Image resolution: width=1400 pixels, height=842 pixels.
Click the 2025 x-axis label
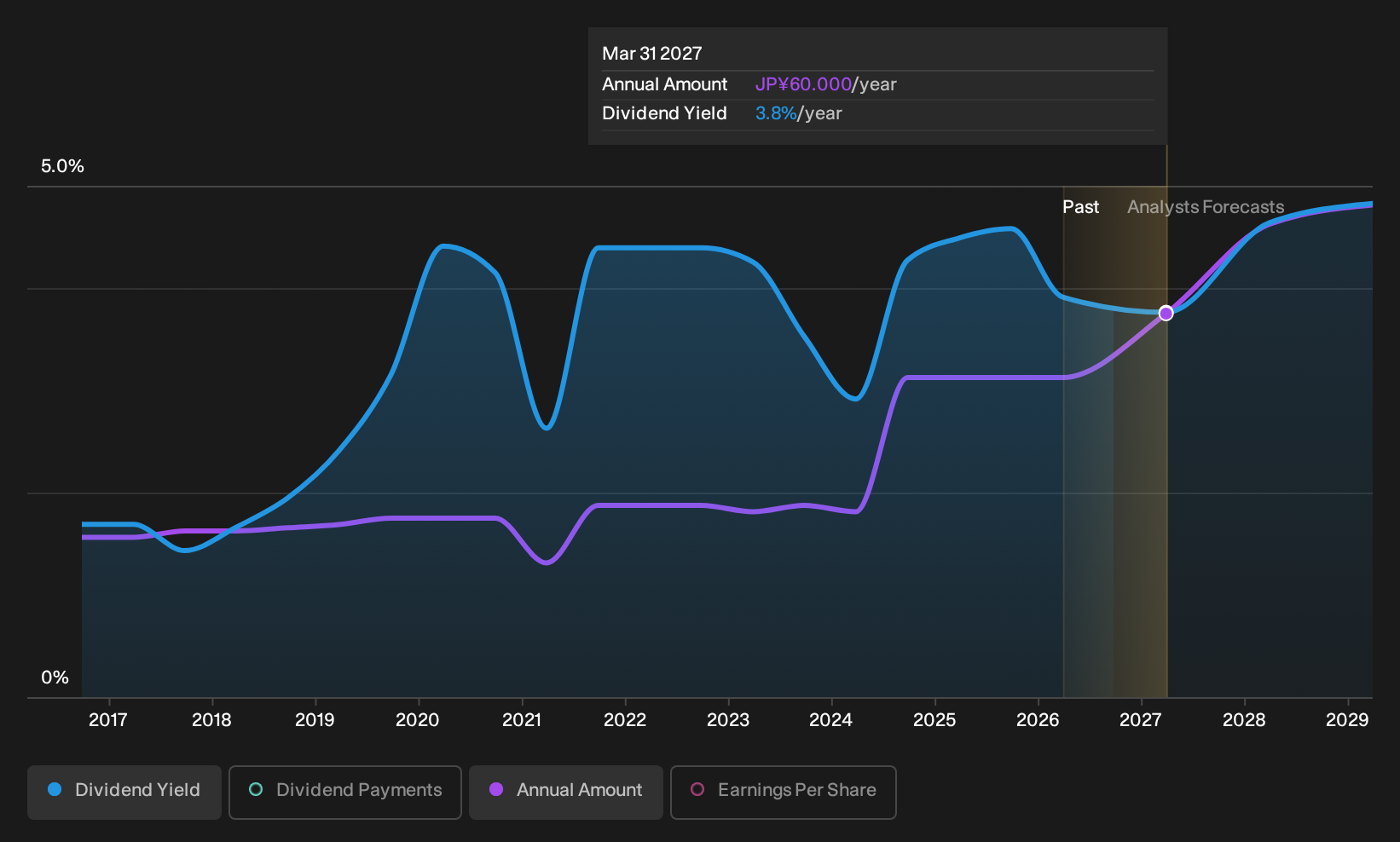(x=934, y=720)
